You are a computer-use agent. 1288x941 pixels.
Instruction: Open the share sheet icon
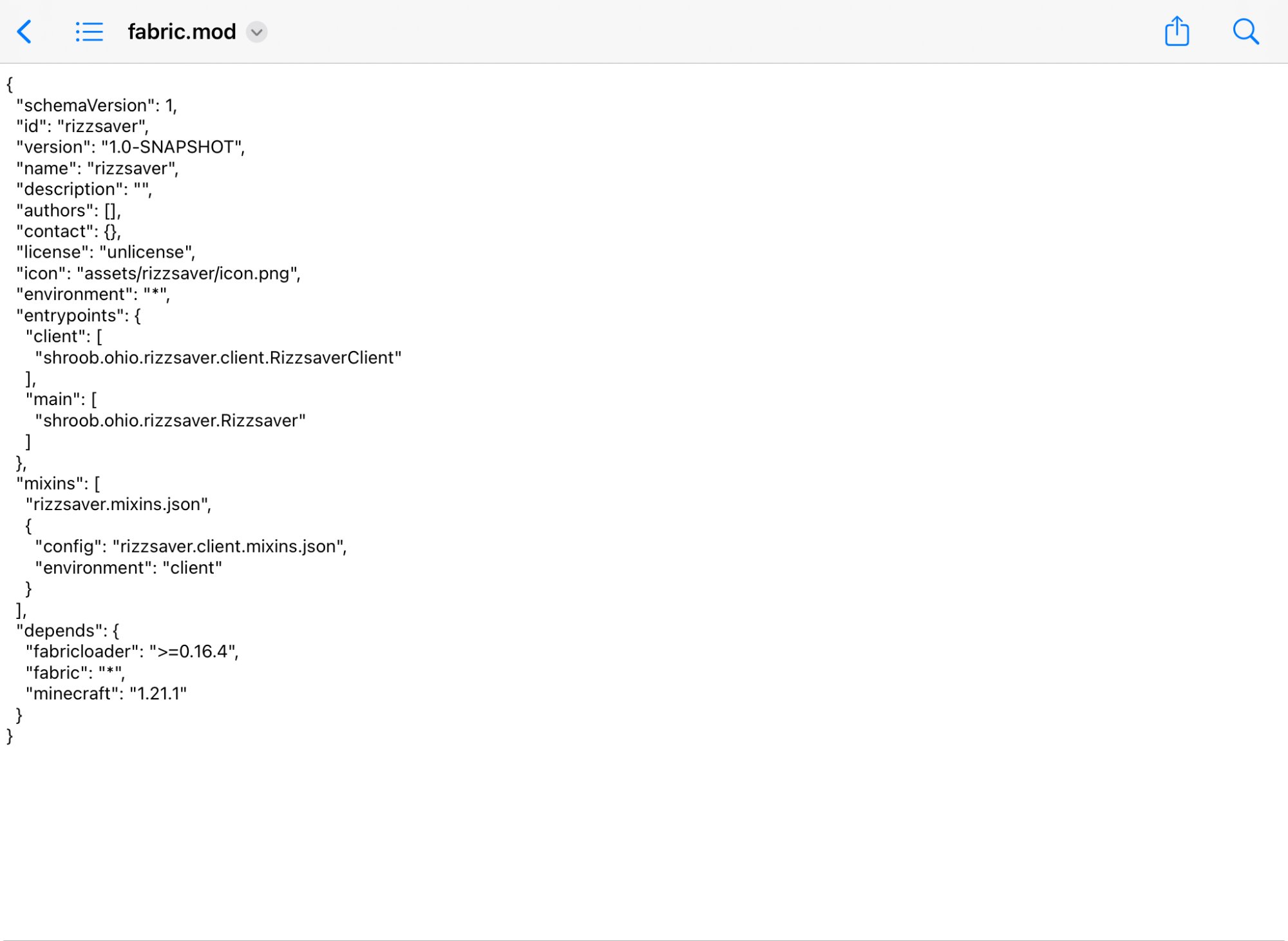coord(1177,31)
